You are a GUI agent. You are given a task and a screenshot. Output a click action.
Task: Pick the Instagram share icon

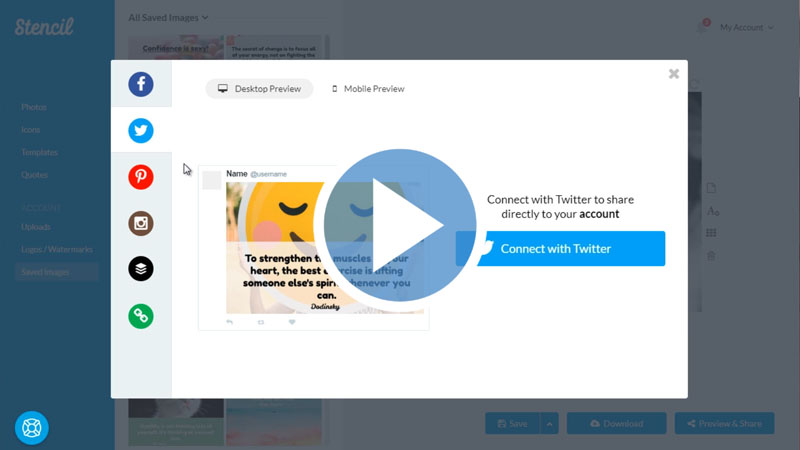coord(141,223)
